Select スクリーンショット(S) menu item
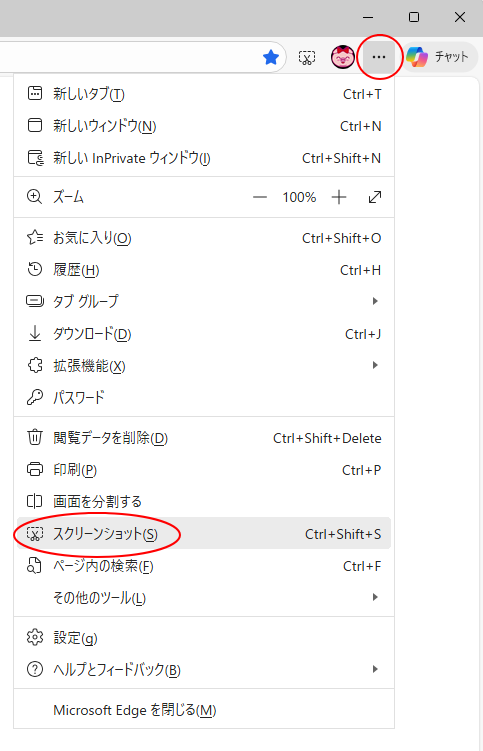This screenshot has height=751, width=483. tap(204, 534)
